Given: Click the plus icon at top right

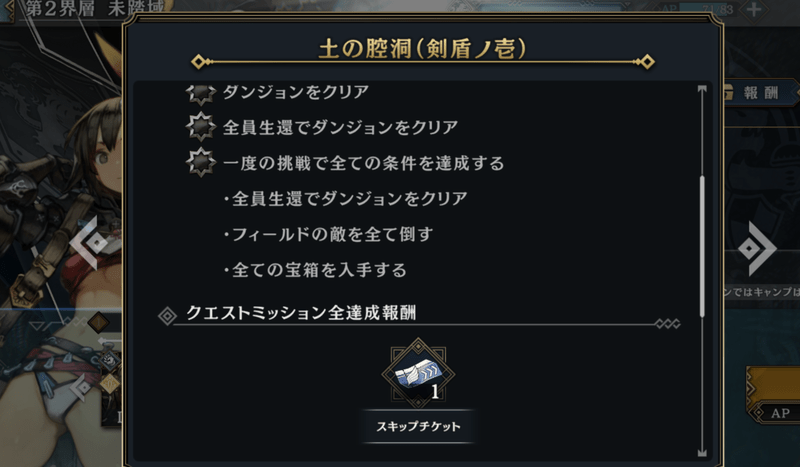Looking at the screenshot, I should [768, 8].
